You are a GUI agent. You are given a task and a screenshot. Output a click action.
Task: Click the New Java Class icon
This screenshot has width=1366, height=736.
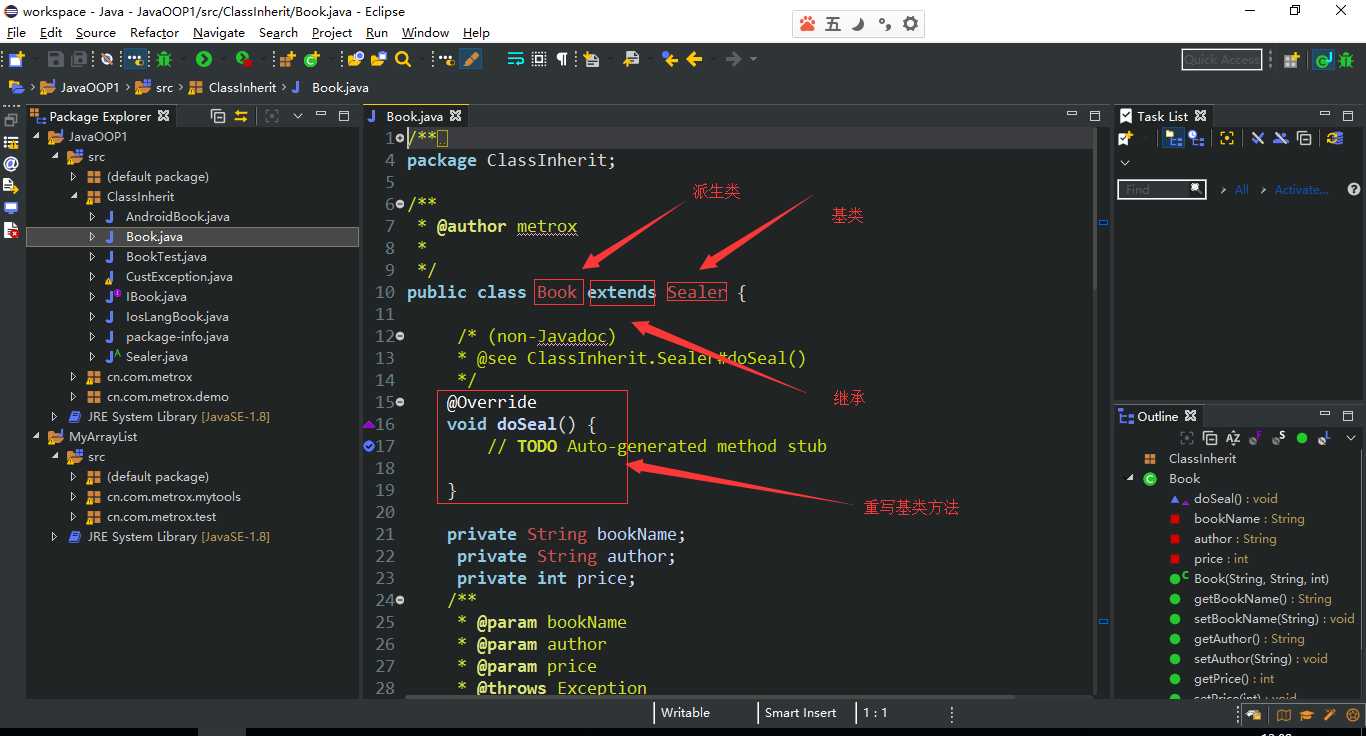312,60
